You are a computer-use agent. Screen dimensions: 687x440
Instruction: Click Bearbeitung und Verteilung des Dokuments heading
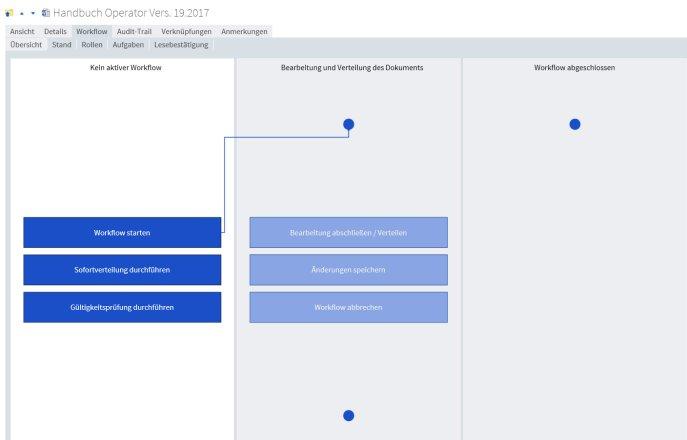[x=352, y=67]
